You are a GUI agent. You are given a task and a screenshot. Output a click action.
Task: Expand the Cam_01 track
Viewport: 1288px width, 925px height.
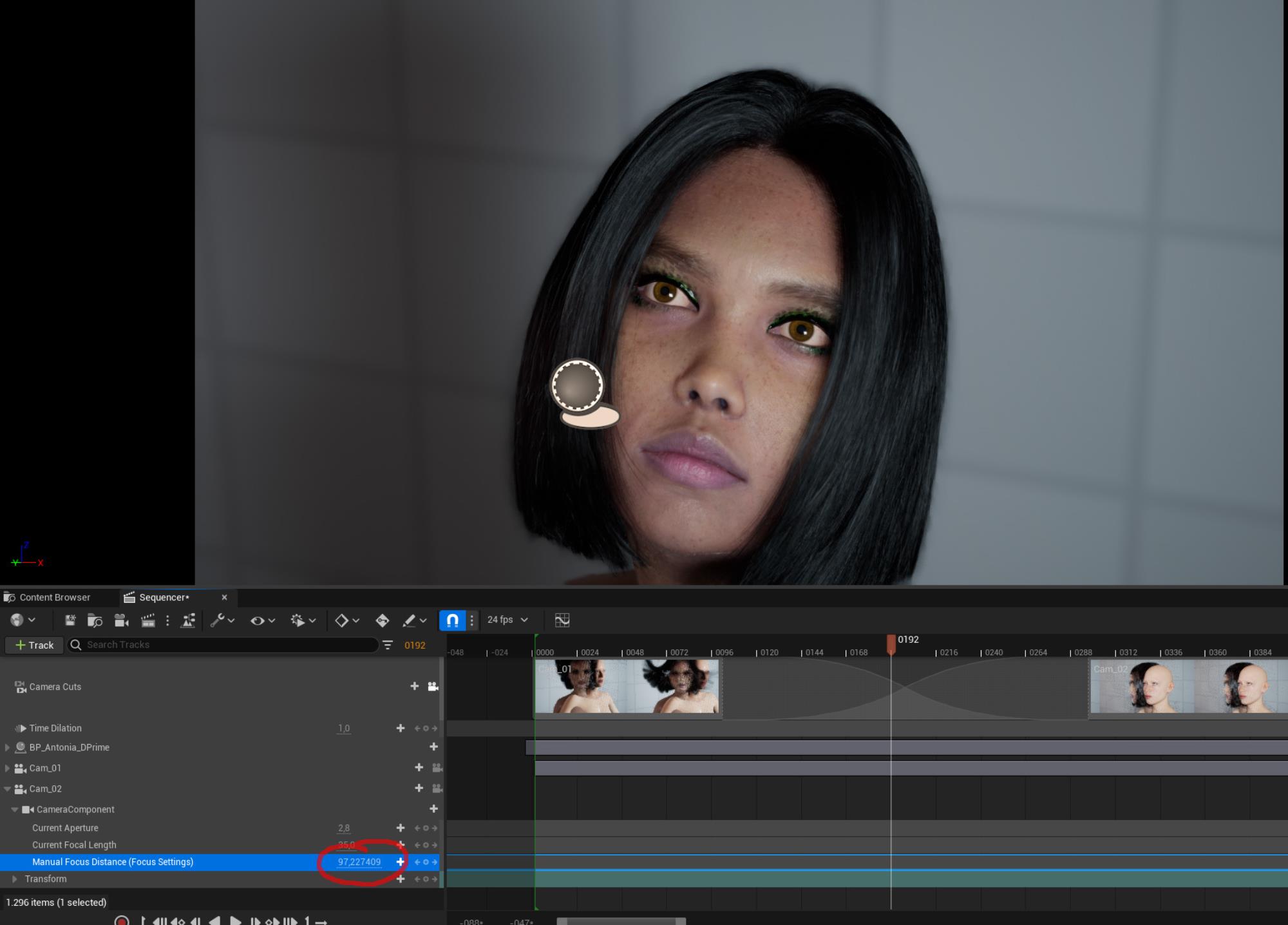pyautogui.click(x=7, y=768)
